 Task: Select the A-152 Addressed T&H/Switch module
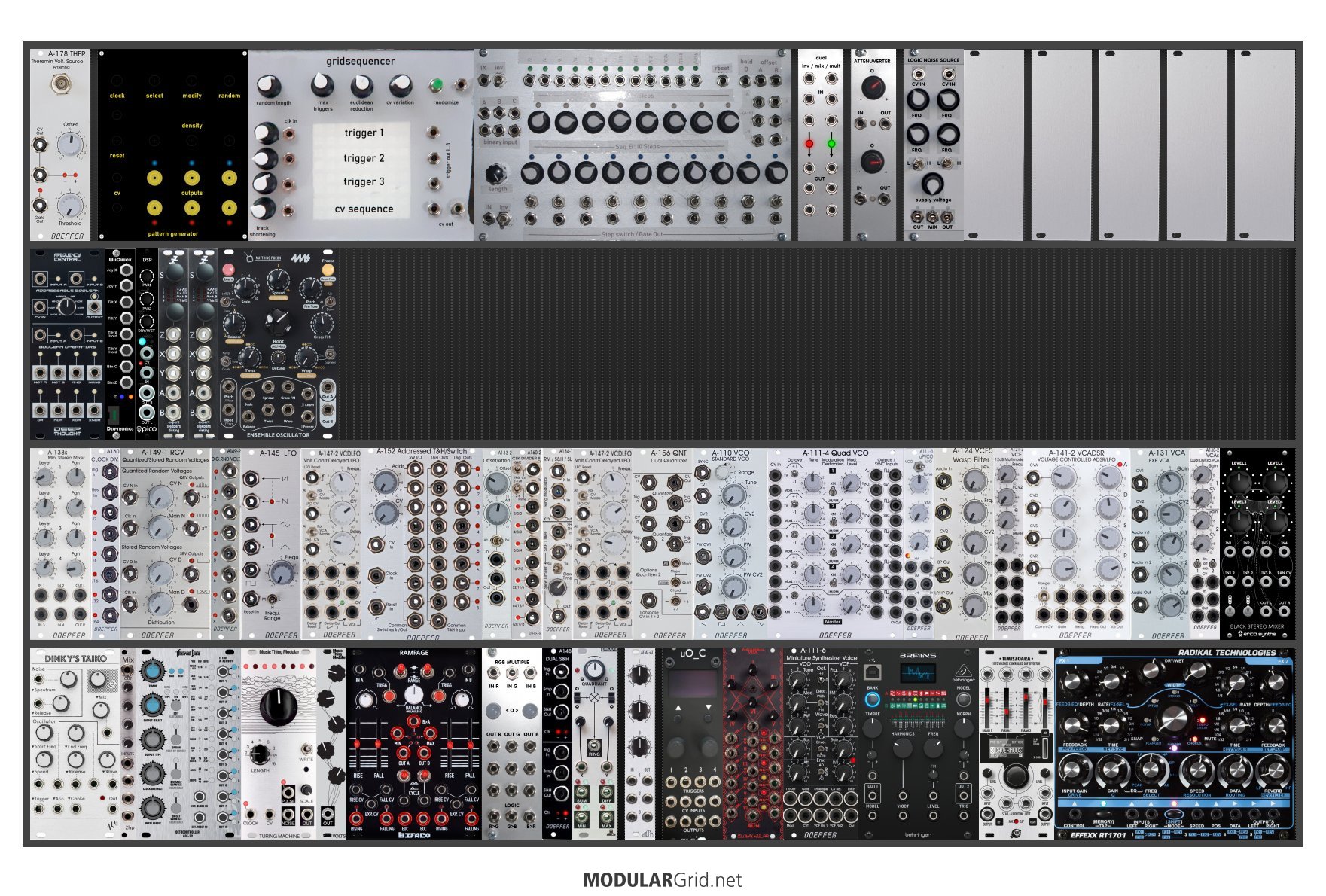422,544
